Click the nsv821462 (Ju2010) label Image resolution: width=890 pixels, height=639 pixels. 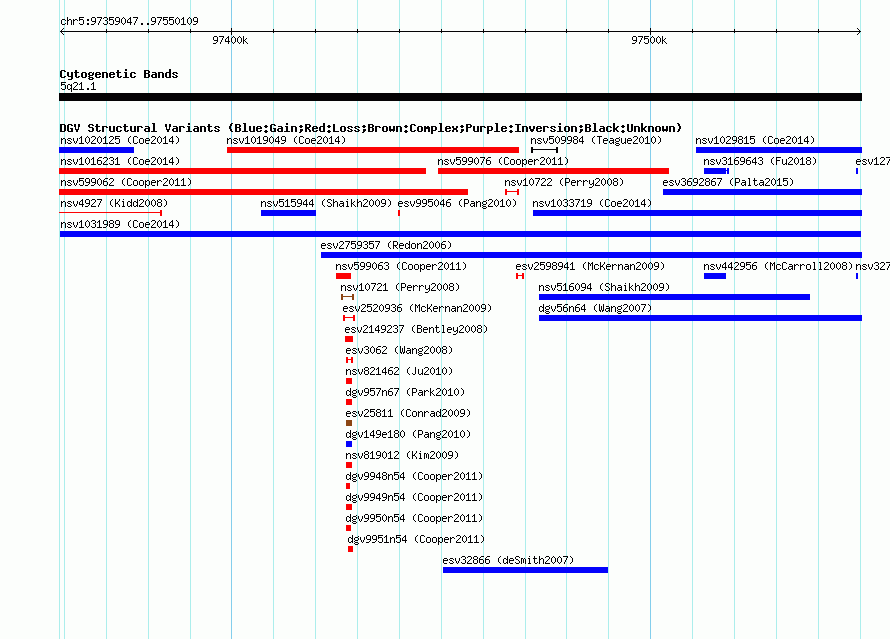tap(399, 371)
